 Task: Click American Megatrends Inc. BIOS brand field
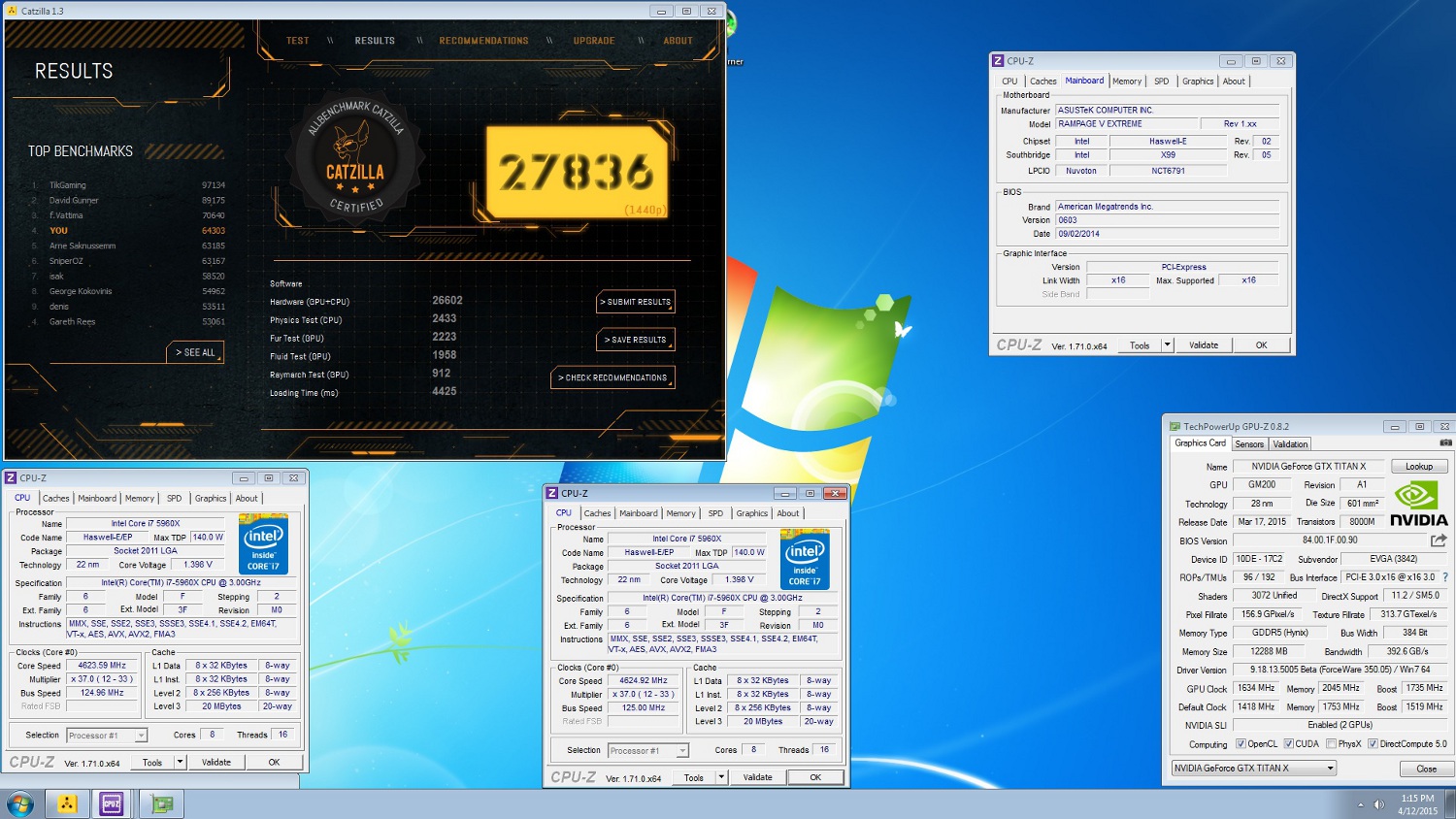pyautogui.click(x=1167, y=207)
